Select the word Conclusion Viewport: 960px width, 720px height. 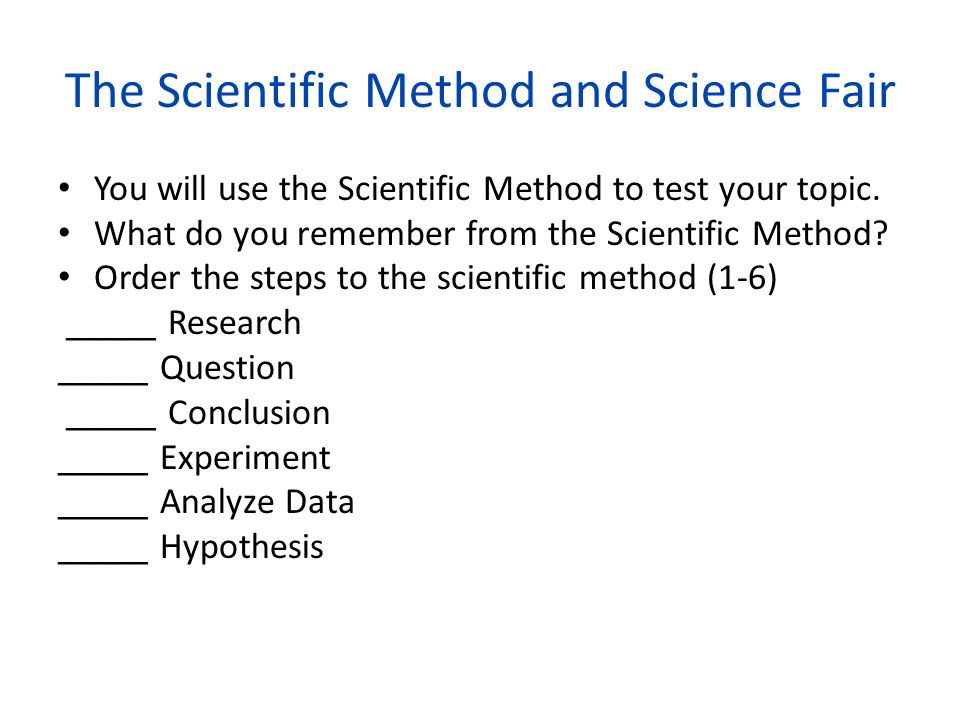click(x=249, y=413)
